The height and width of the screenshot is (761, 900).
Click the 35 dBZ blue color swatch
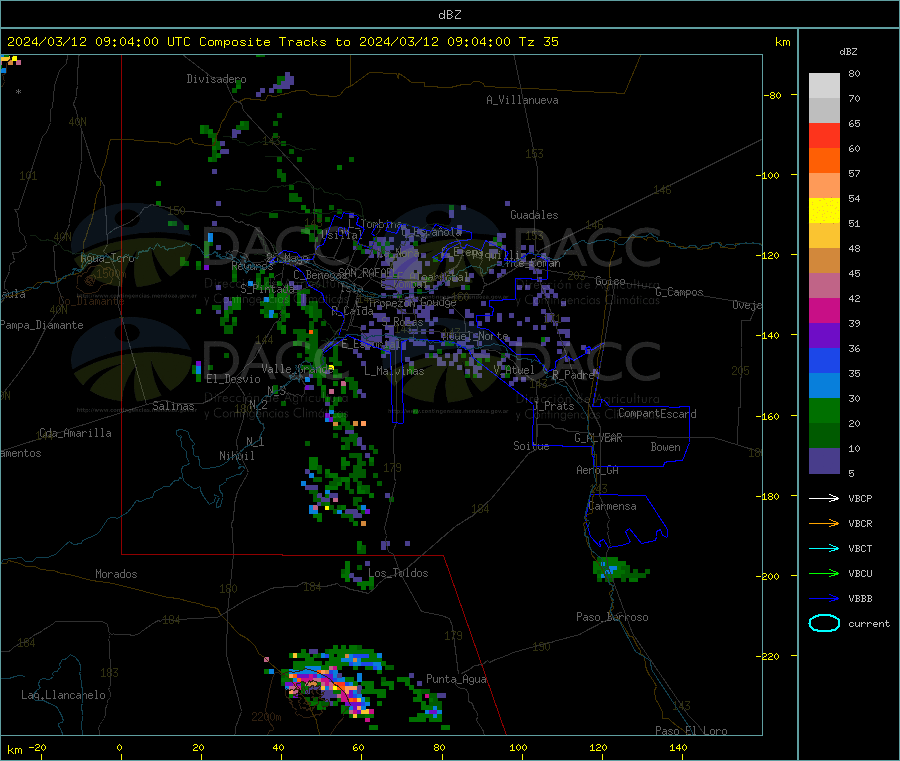[824, 360]
